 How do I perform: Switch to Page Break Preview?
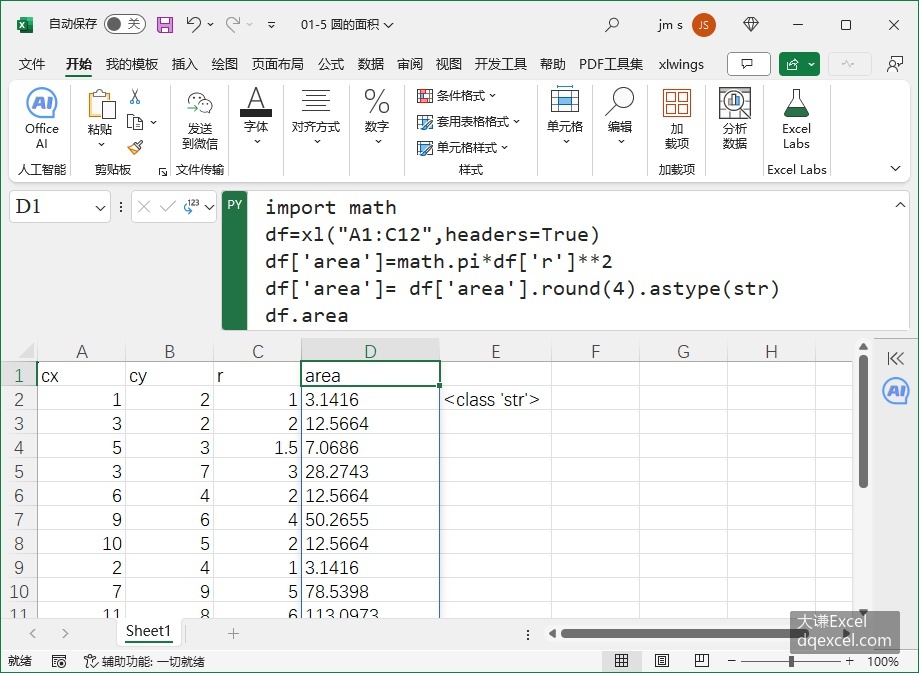click(702, 661)
